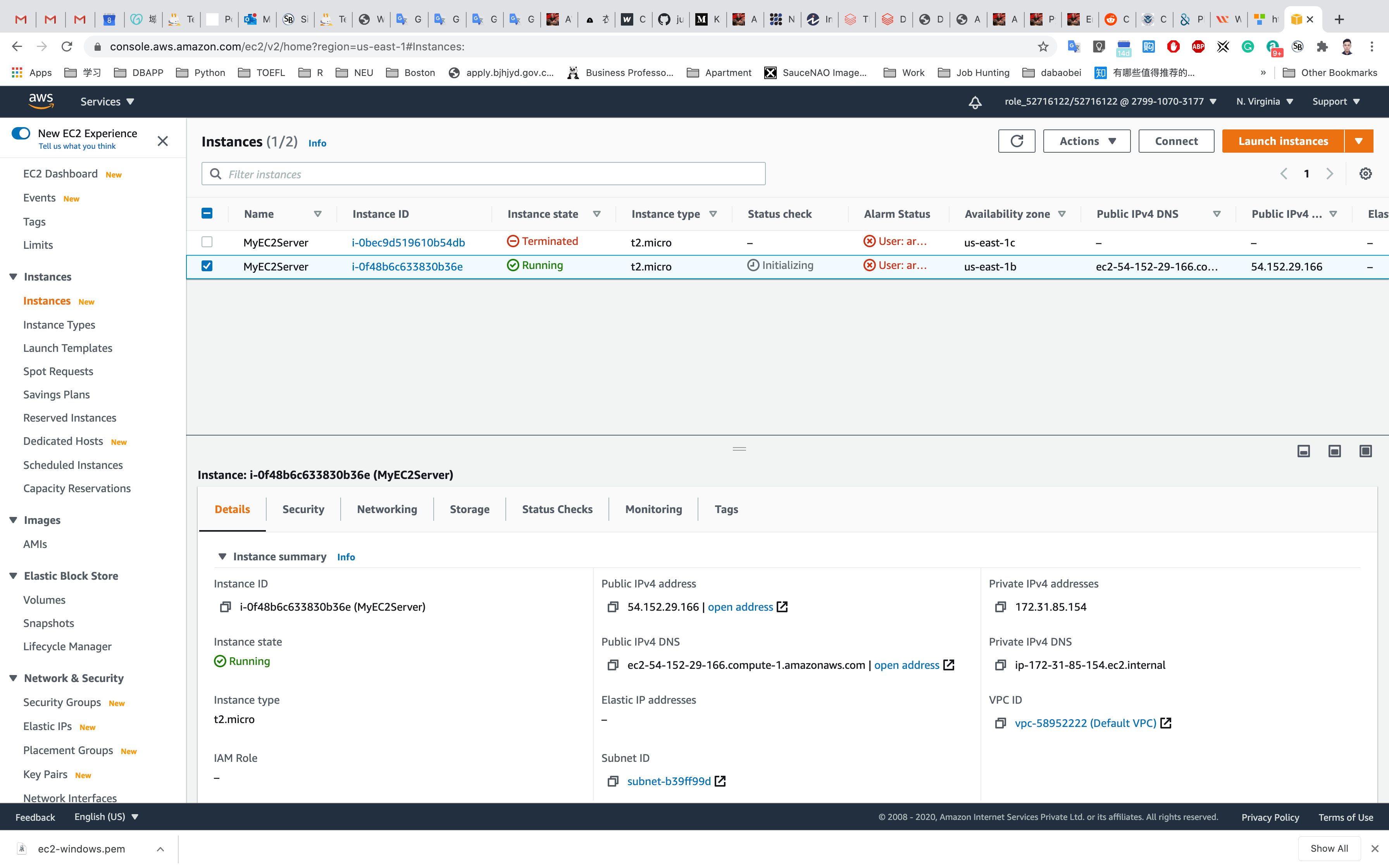Bookmark this page with star icon
This screenshot has height=868, width=1389.
click(x=1043, y=46)
